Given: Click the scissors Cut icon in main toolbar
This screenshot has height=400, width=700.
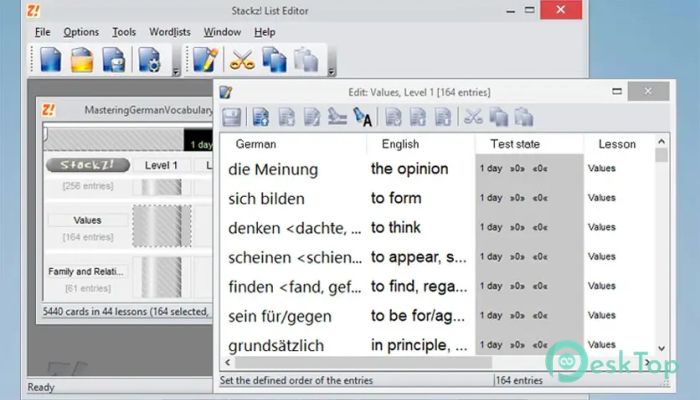Looking at the screenshot, I should click(x=242, y=59).
